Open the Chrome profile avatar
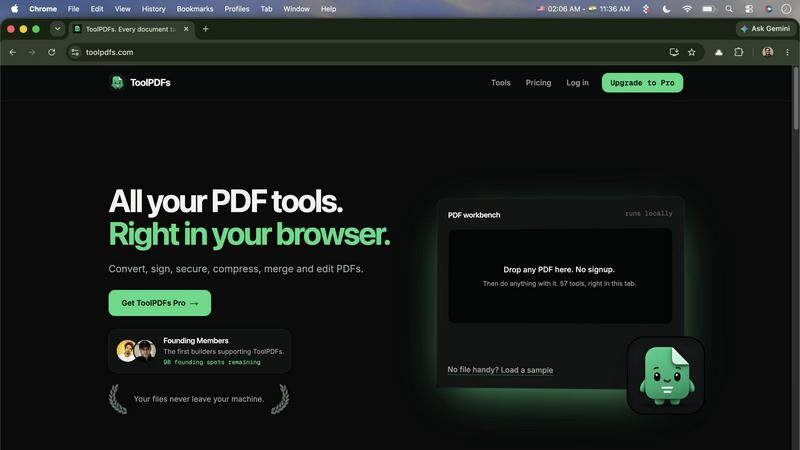 (767, 52)
